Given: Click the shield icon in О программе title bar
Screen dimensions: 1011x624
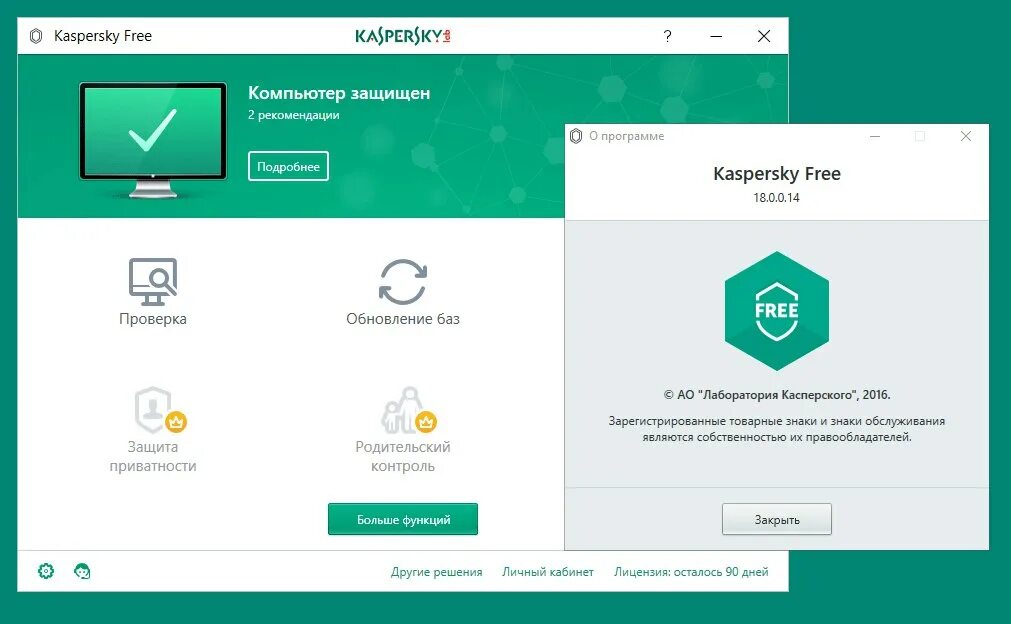Looking at the screenshot, I should pyautogui.click(x=576, y=136).
